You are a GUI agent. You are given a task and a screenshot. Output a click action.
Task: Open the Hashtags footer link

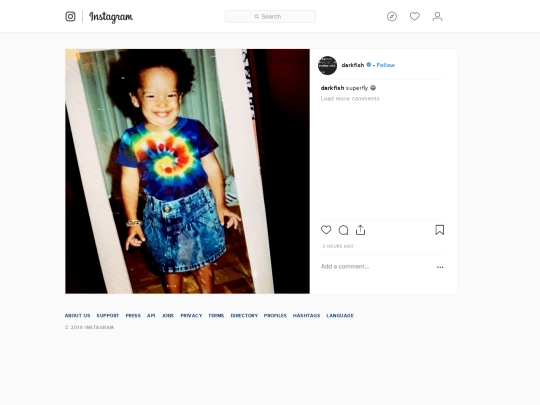[307, 315]
